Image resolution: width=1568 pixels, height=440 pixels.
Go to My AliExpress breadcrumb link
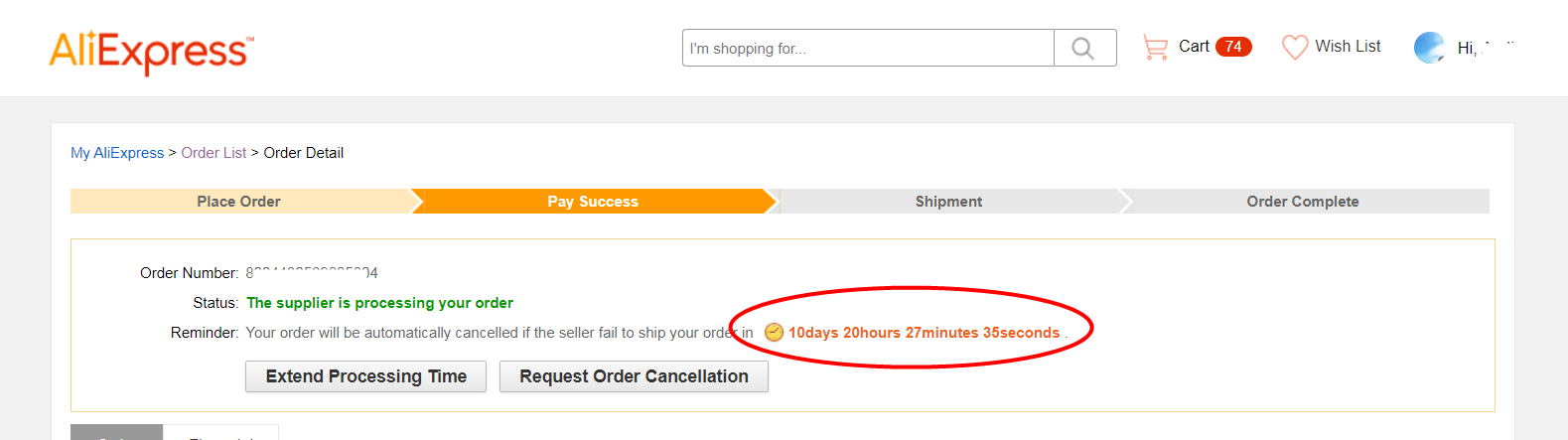(117, 153)
